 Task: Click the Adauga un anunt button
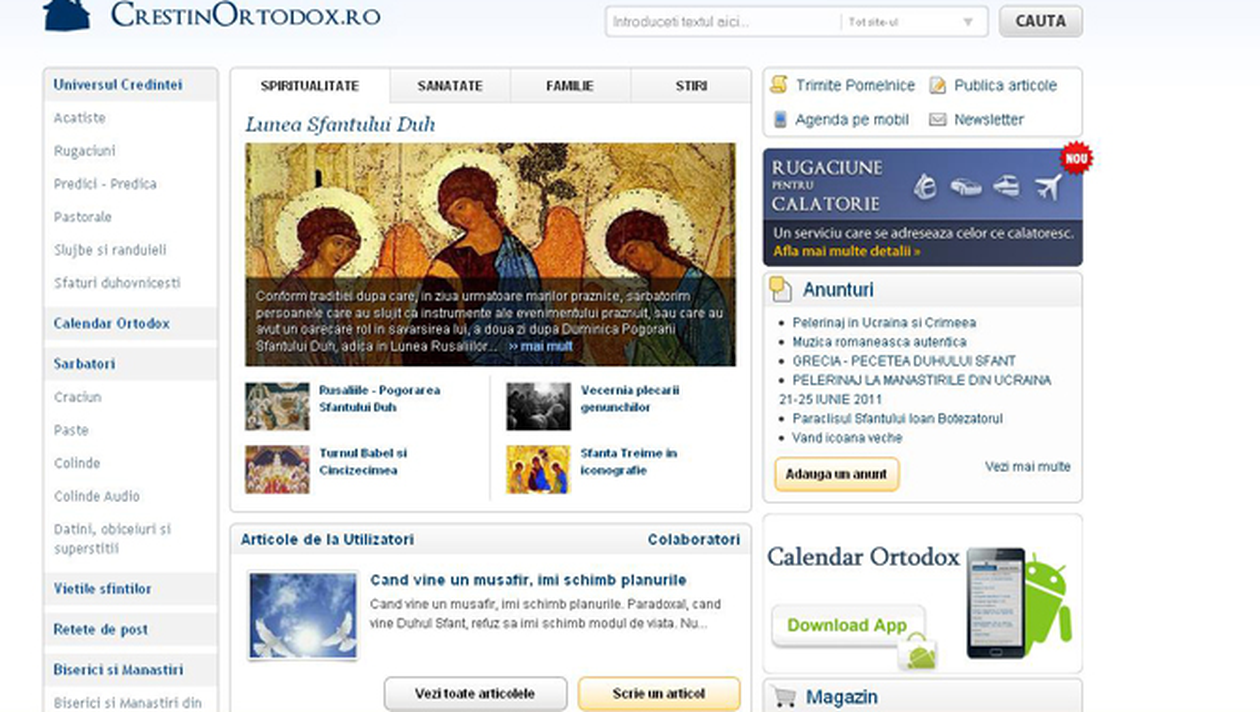click(x=836, y=474)
